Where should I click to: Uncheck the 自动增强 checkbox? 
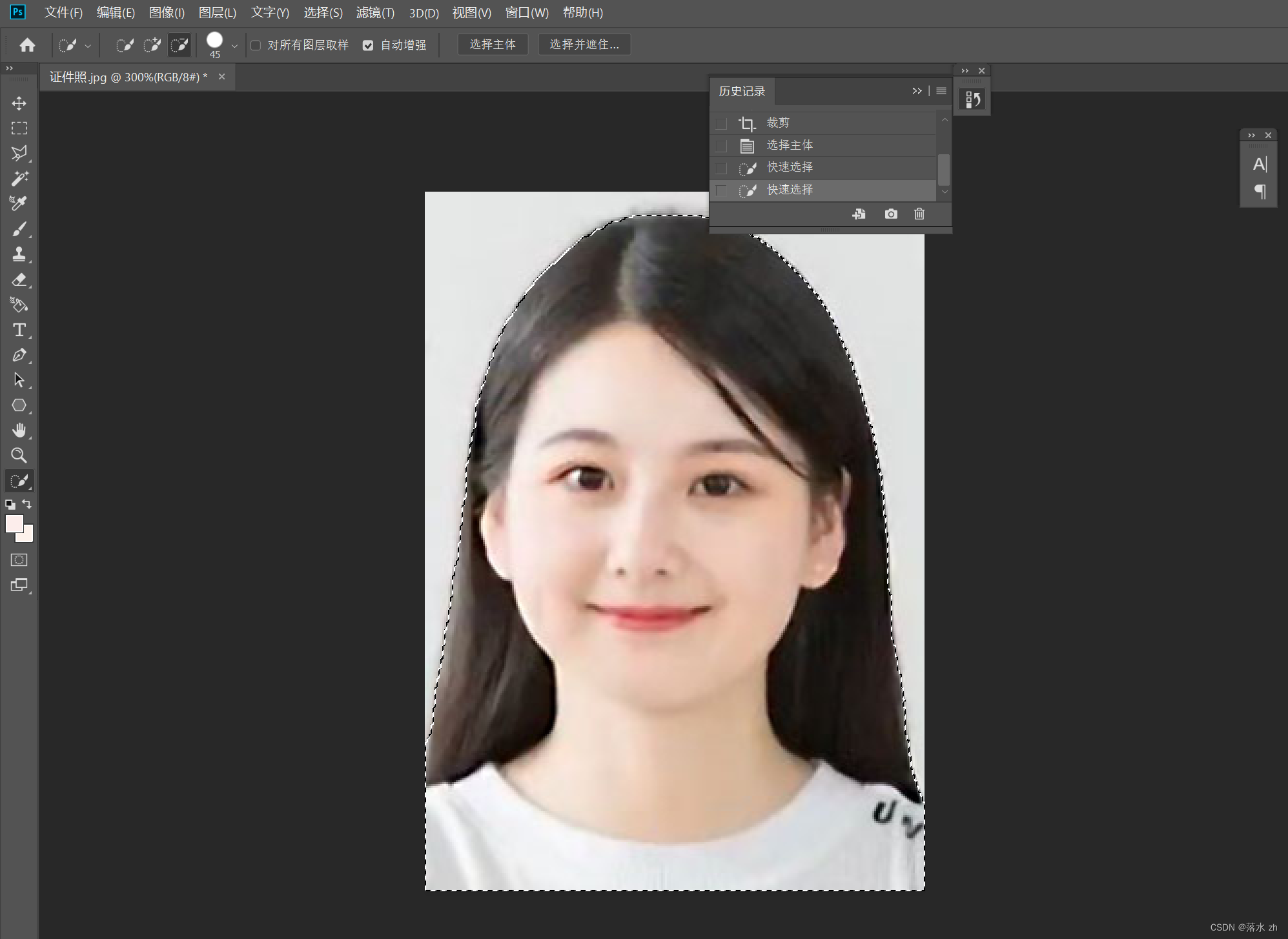[x=368, y=45]
